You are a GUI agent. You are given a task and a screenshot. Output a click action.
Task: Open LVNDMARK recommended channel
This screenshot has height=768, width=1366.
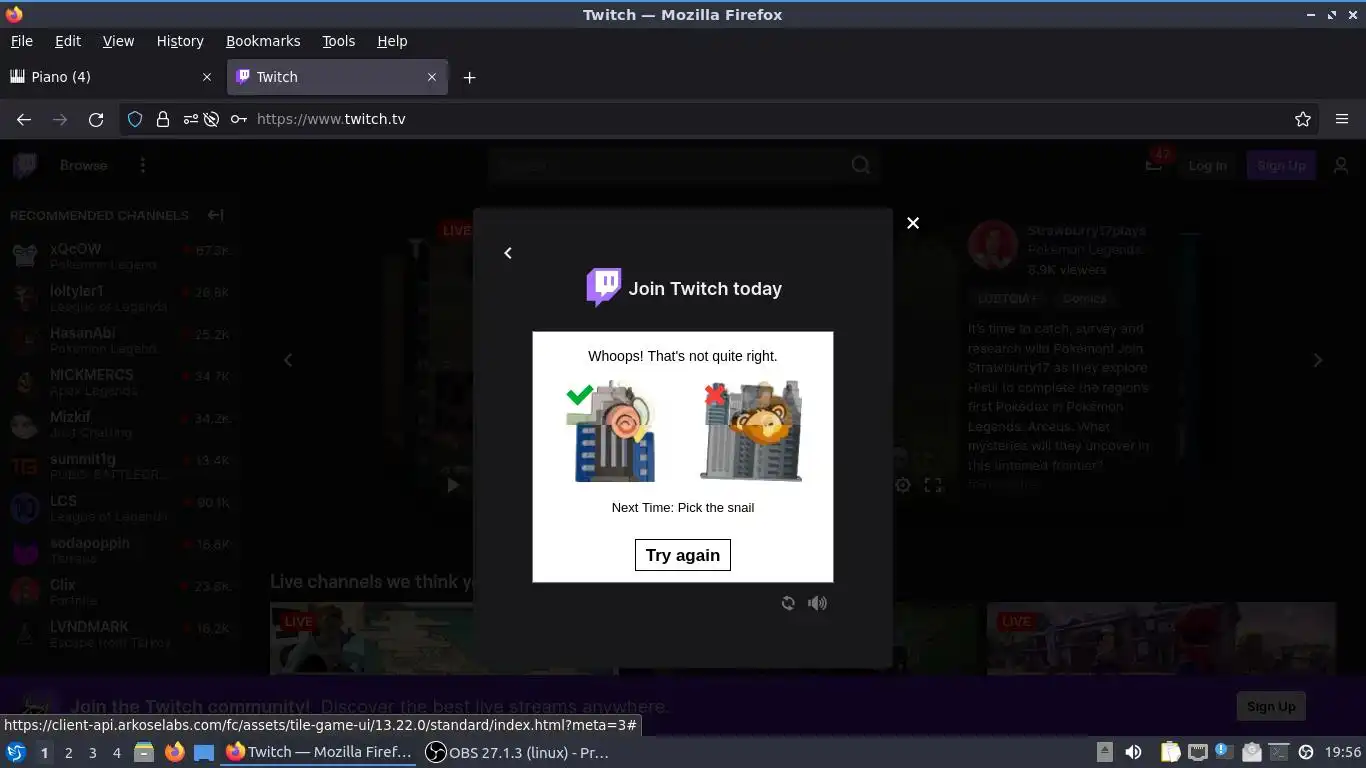120,634
